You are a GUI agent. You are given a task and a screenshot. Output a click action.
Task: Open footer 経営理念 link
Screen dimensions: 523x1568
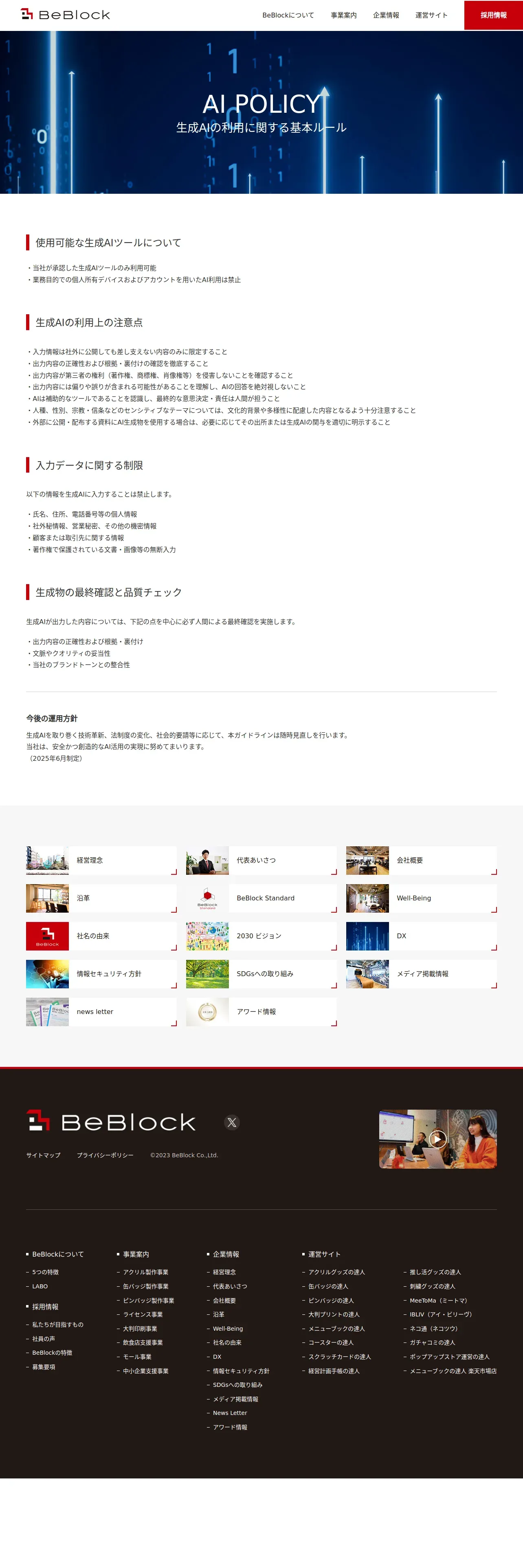point(224,1272)
